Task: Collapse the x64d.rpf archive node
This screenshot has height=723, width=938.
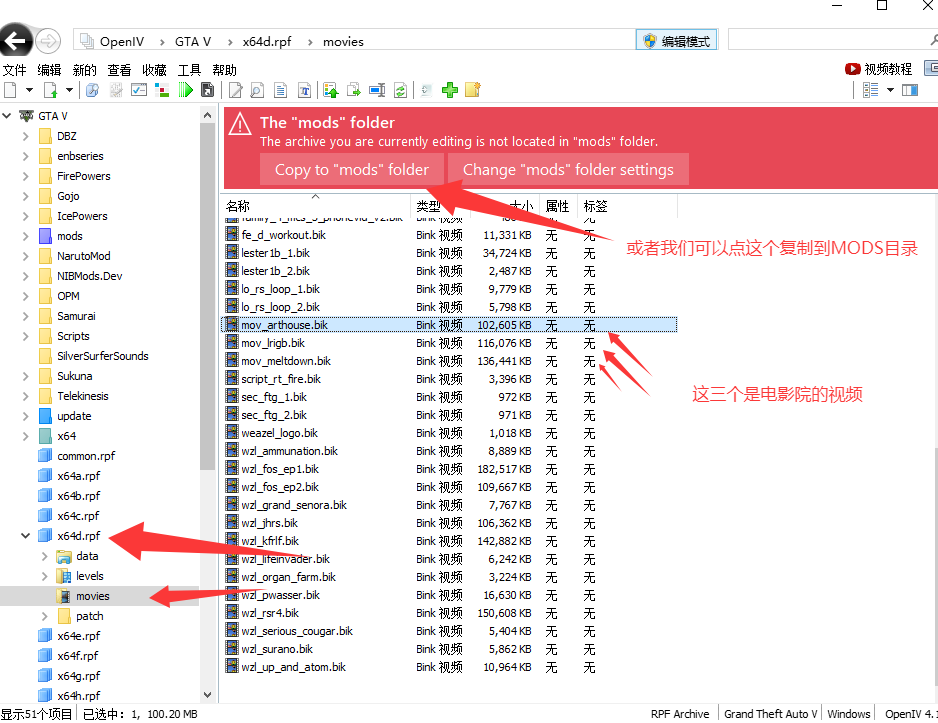Action: tap(26, 536)
